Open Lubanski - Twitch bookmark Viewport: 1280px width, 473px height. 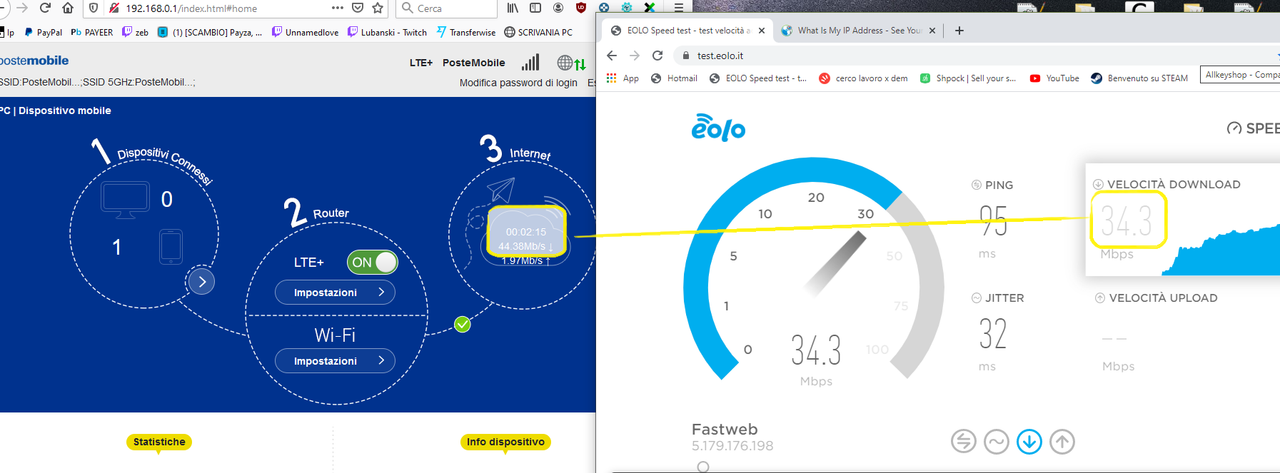(387, 32)
